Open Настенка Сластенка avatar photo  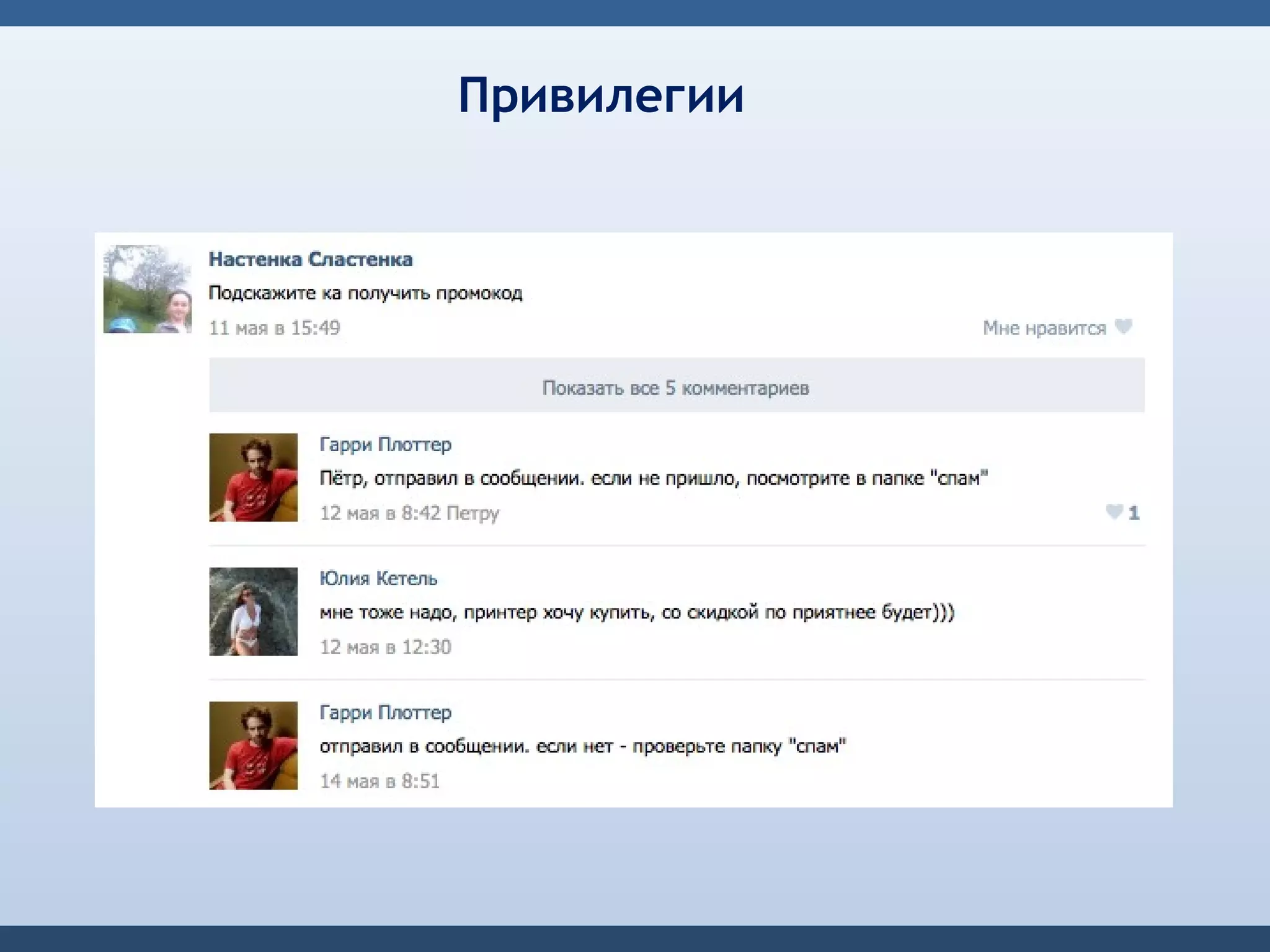point(148,289)
